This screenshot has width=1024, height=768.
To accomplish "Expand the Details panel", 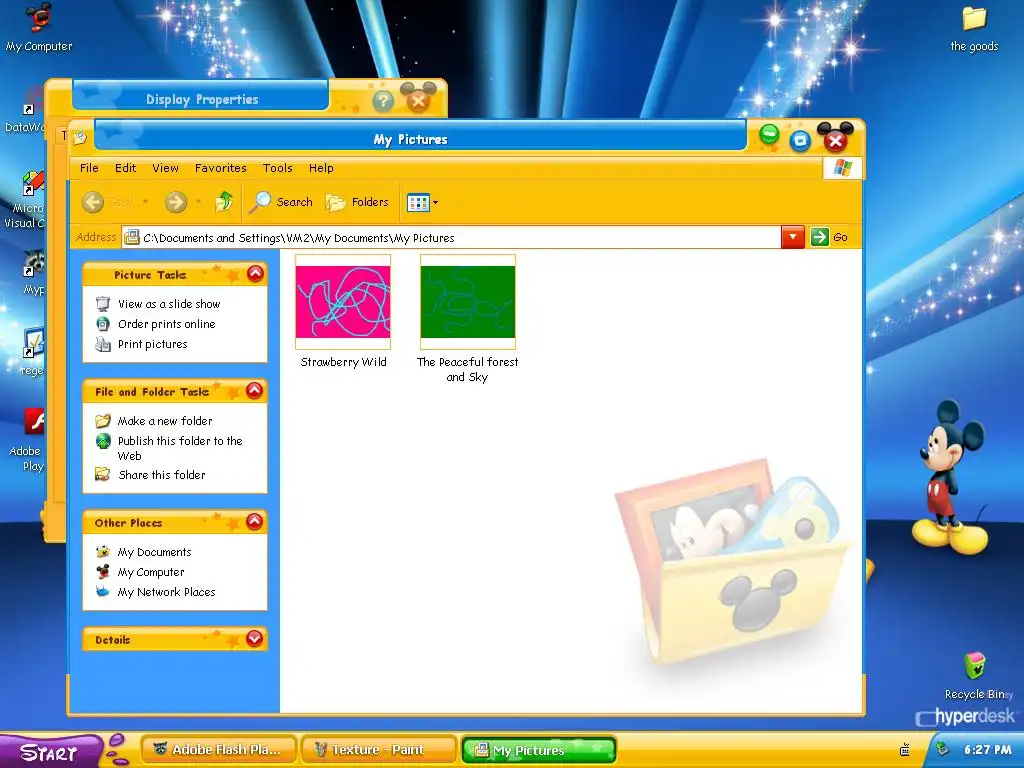I will [255, 639].
